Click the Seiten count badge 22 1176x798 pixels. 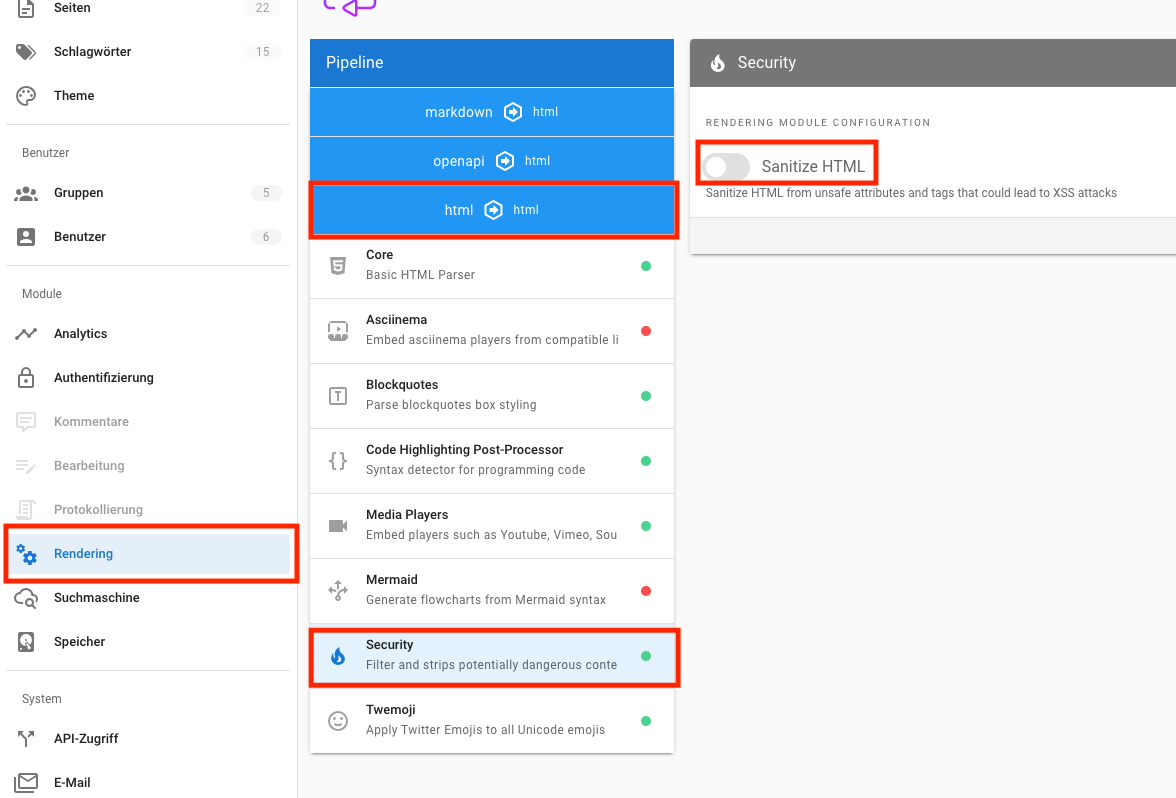262,8
